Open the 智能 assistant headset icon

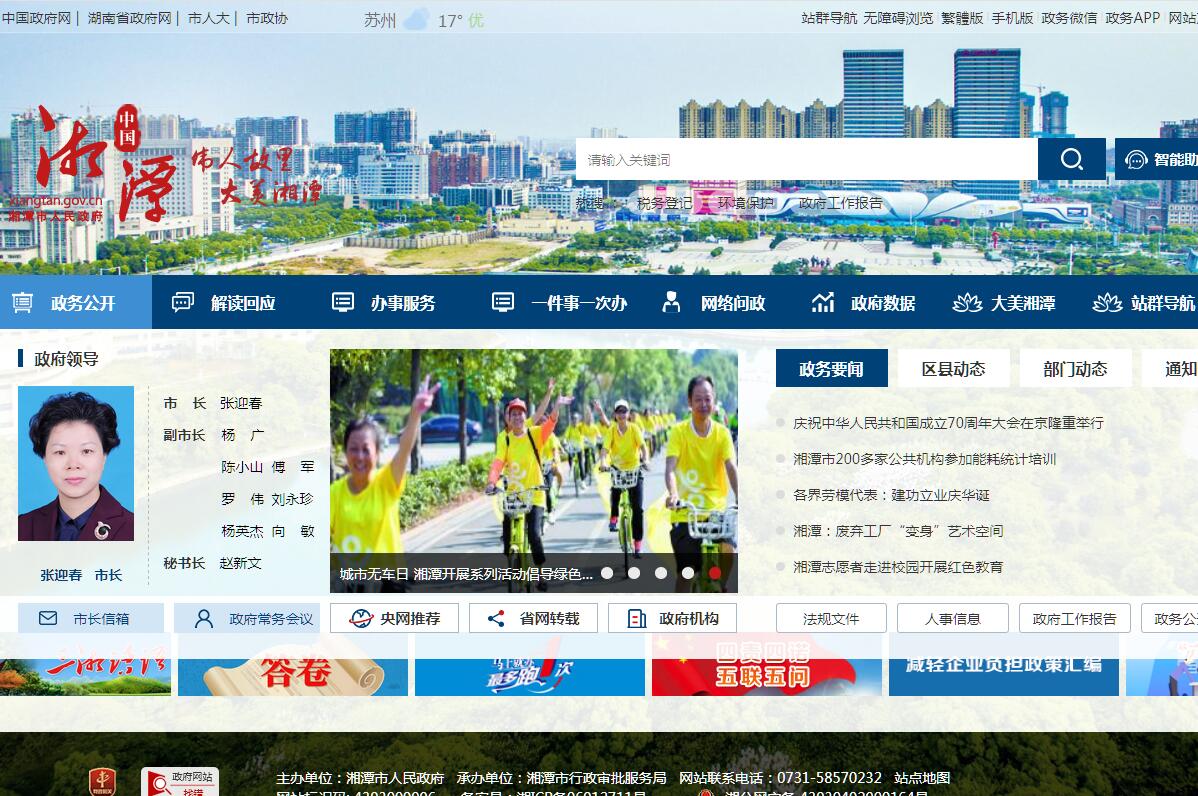[1136, 160]
